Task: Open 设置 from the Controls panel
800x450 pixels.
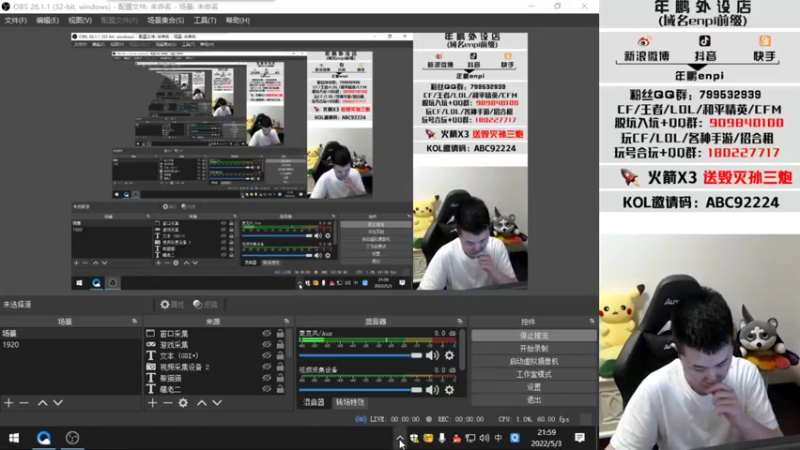Action: [x=534, y=387]
